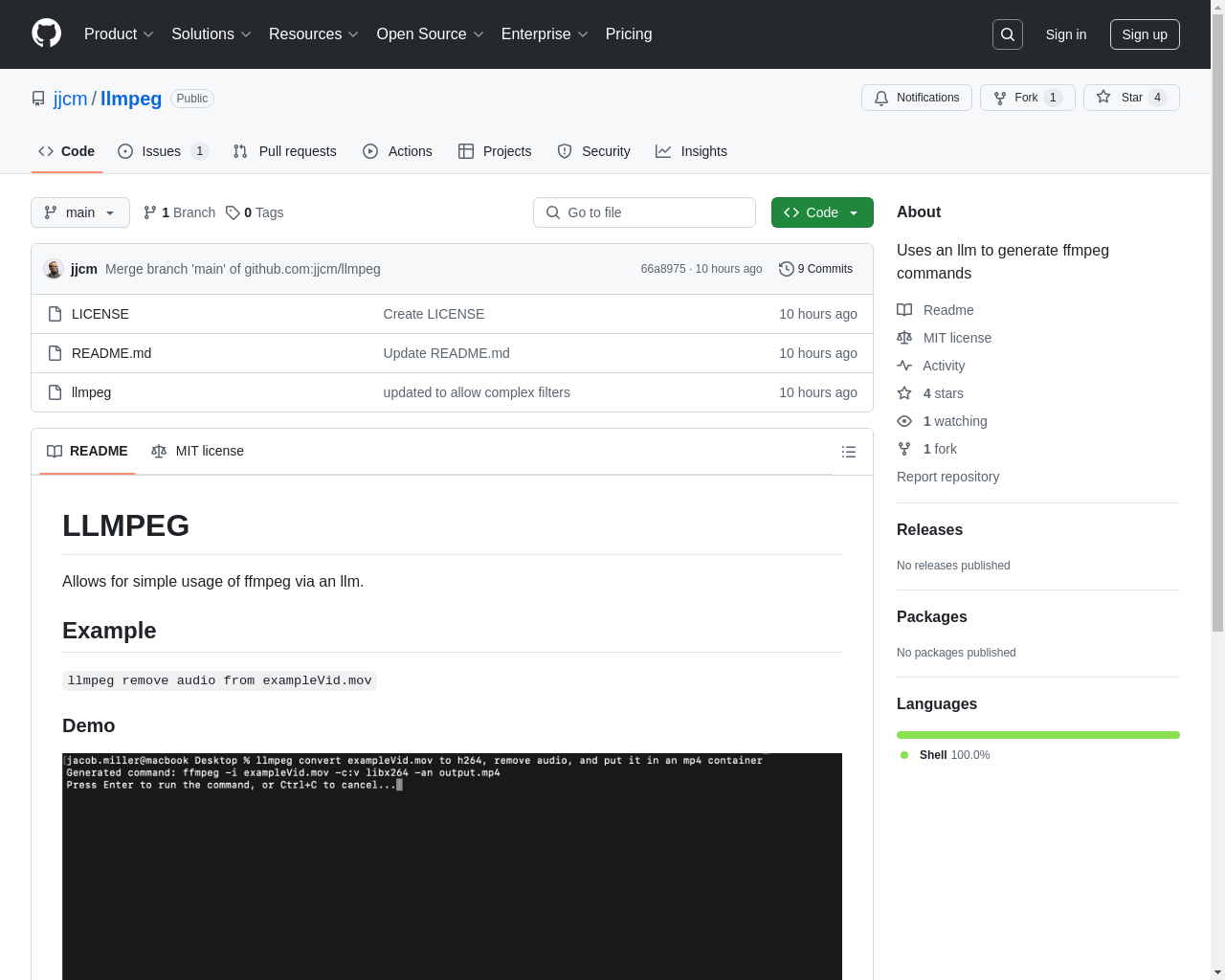Open 'updated to allow complex filters' commit
This screenshot has width=1225, height=980.
pyautogui.click(x=477, y=392)
